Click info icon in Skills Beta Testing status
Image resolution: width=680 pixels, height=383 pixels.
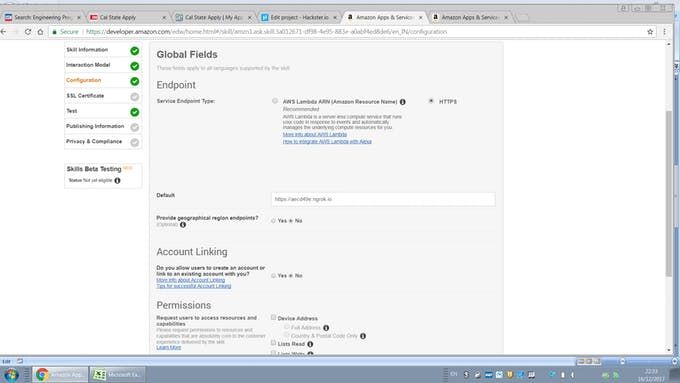click(117, 180)
